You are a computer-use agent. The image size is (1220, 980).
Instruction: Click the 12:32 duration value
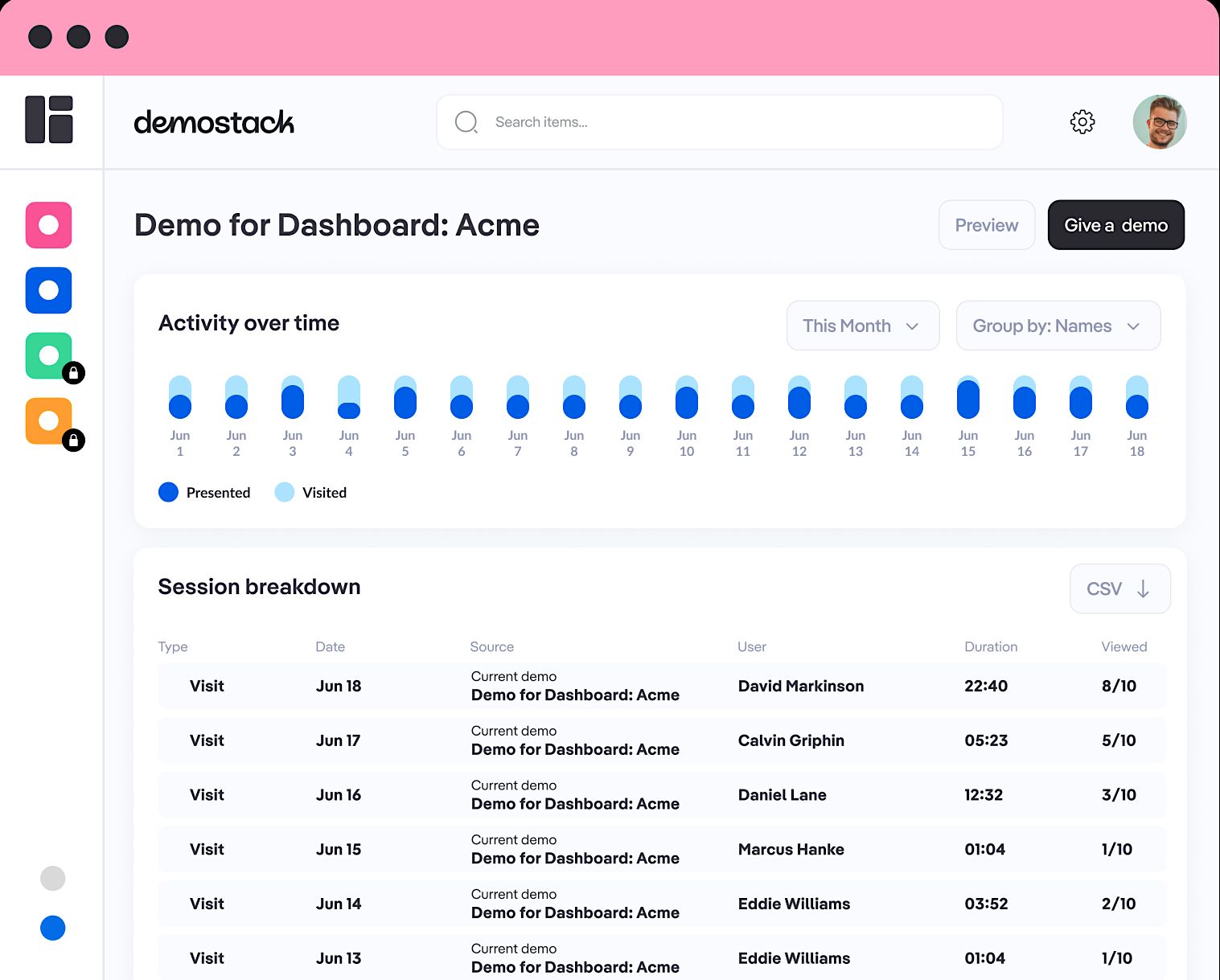coord(984,795)
